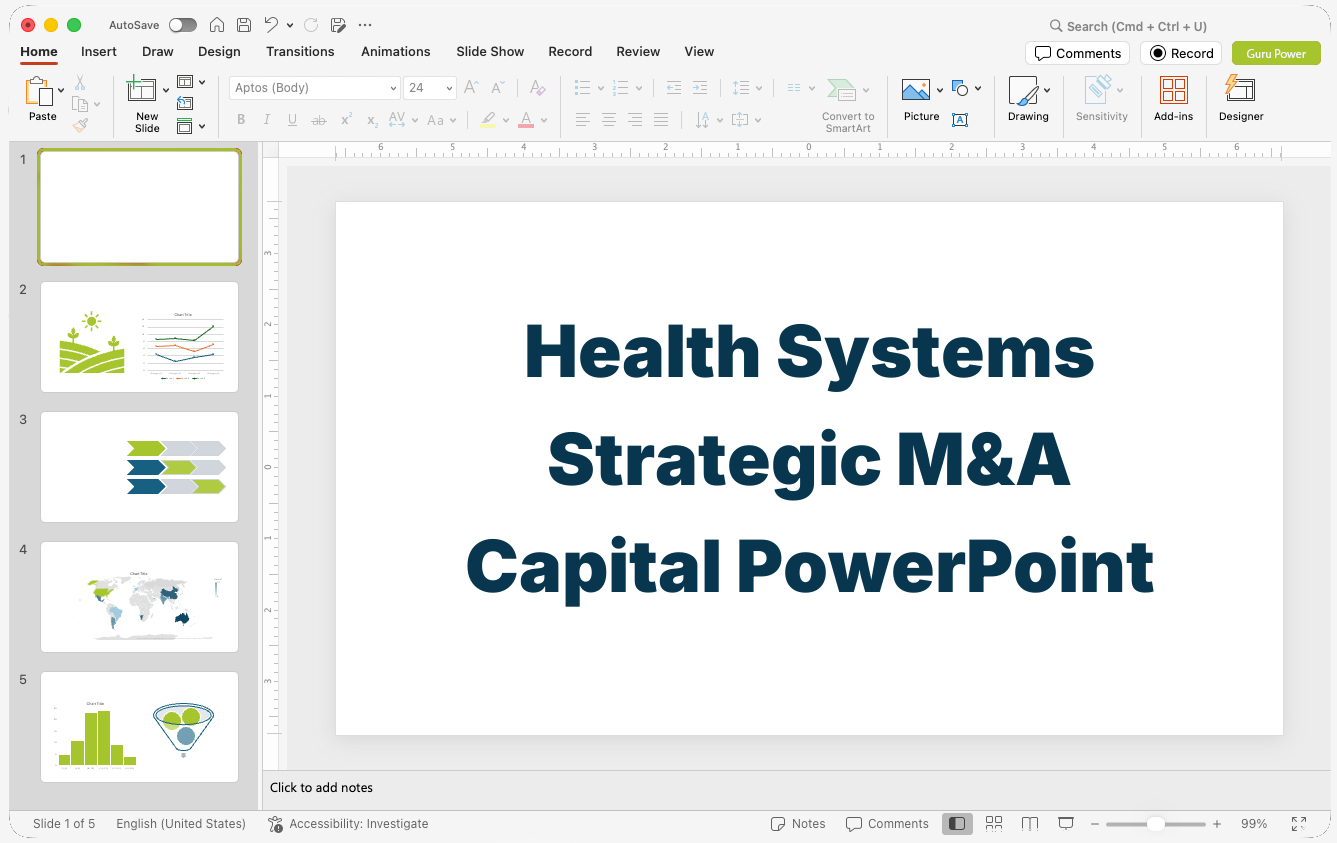Click the Record button at top right
Image resolution: width=1337 pixels, height=843 pixels.
coord(1181,53)
